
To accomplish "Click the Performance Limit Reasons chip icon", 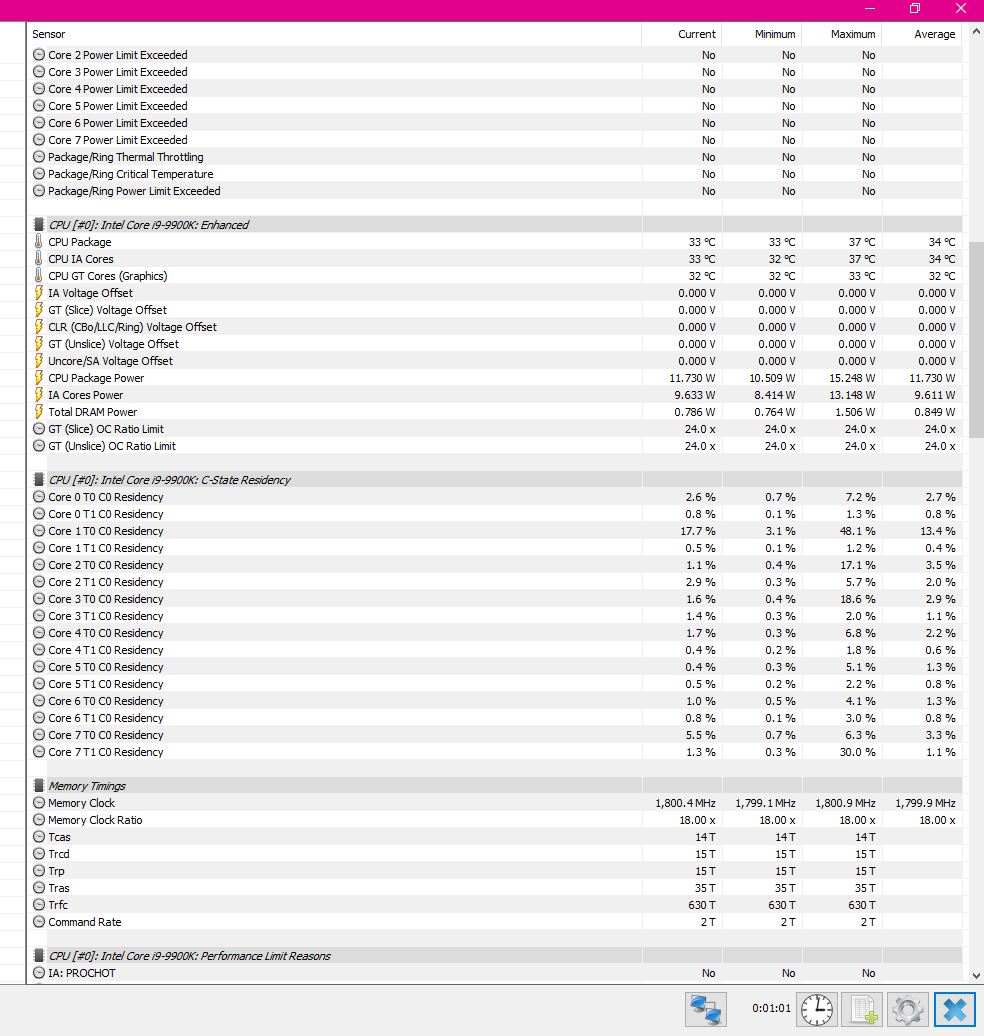I will pyautogui.click(x=39, y=955).
